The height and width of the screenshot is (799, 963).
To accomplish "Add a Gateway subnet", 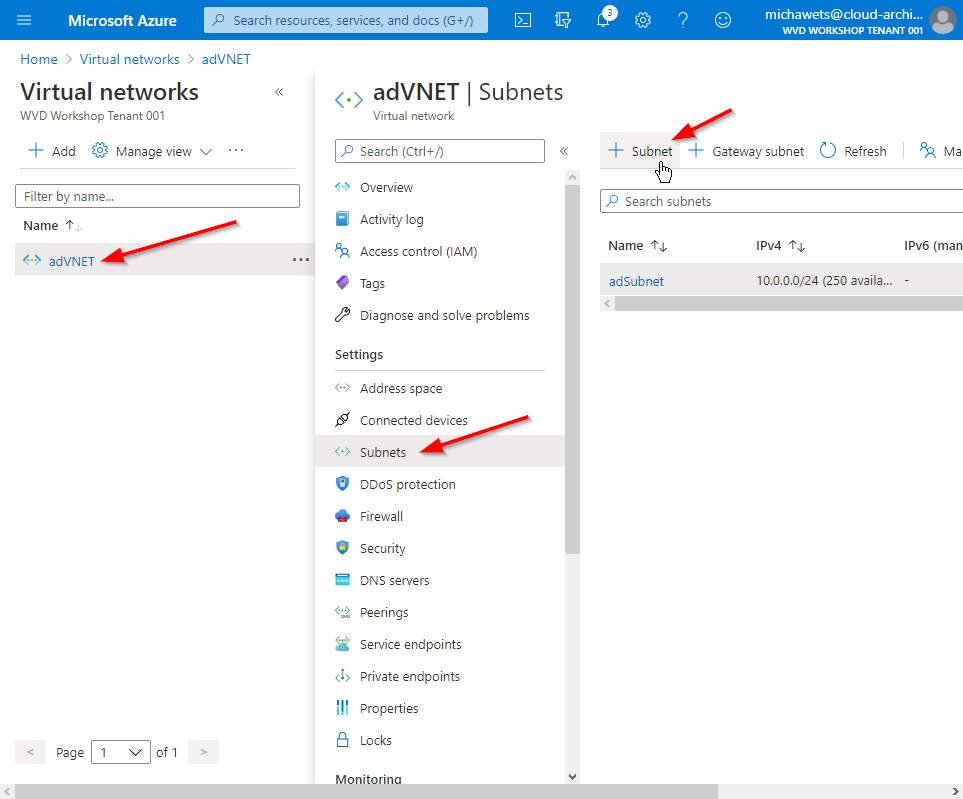I will 746,151.
